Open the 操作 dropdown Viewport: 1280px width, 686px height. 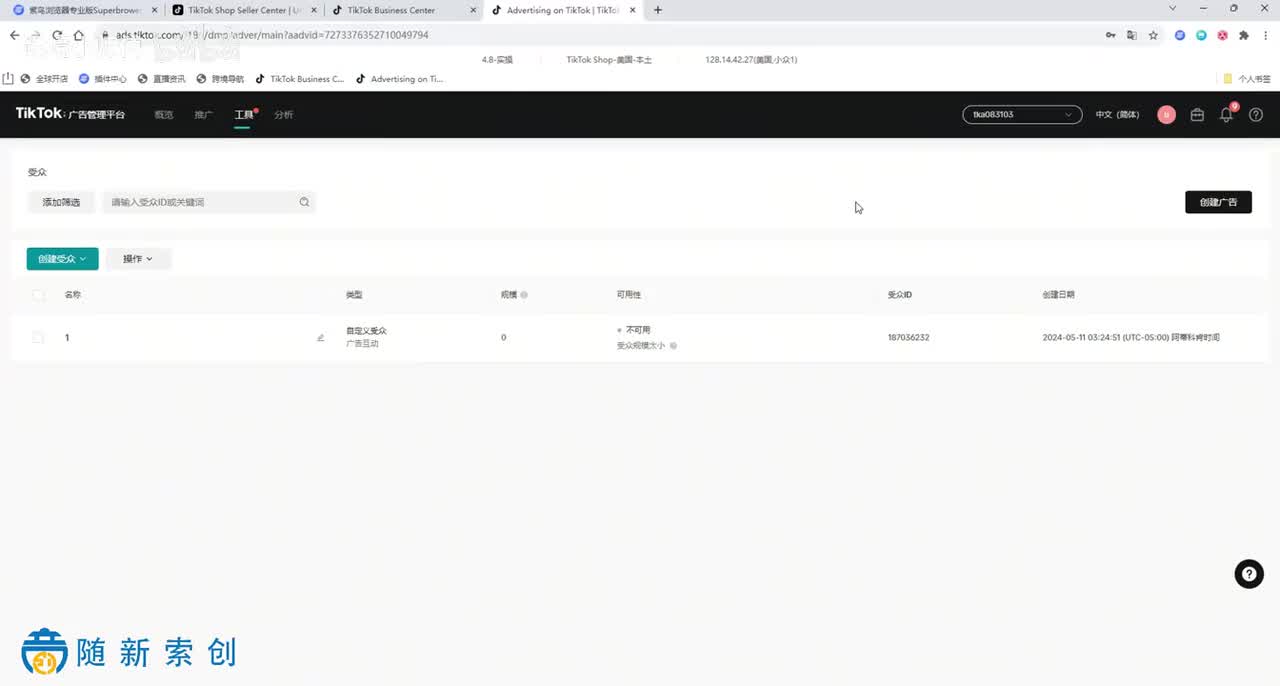[138, 259]
